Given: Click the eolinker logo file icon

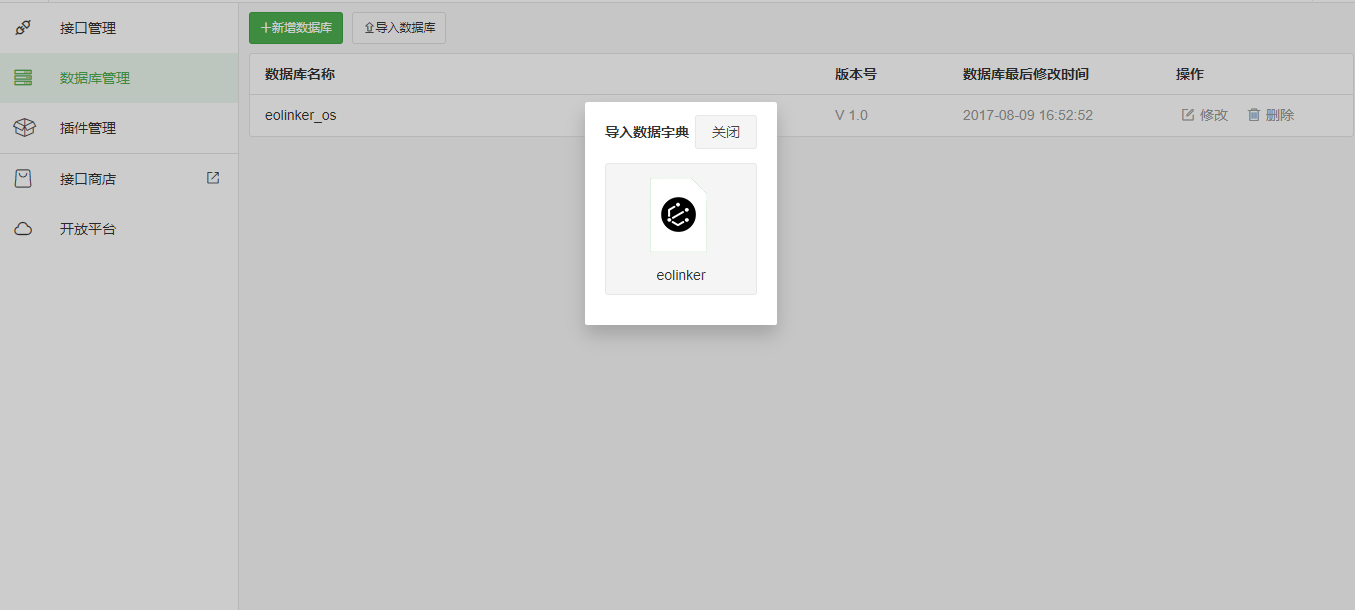Looking at the screenshot, I should tap(679, 214).
